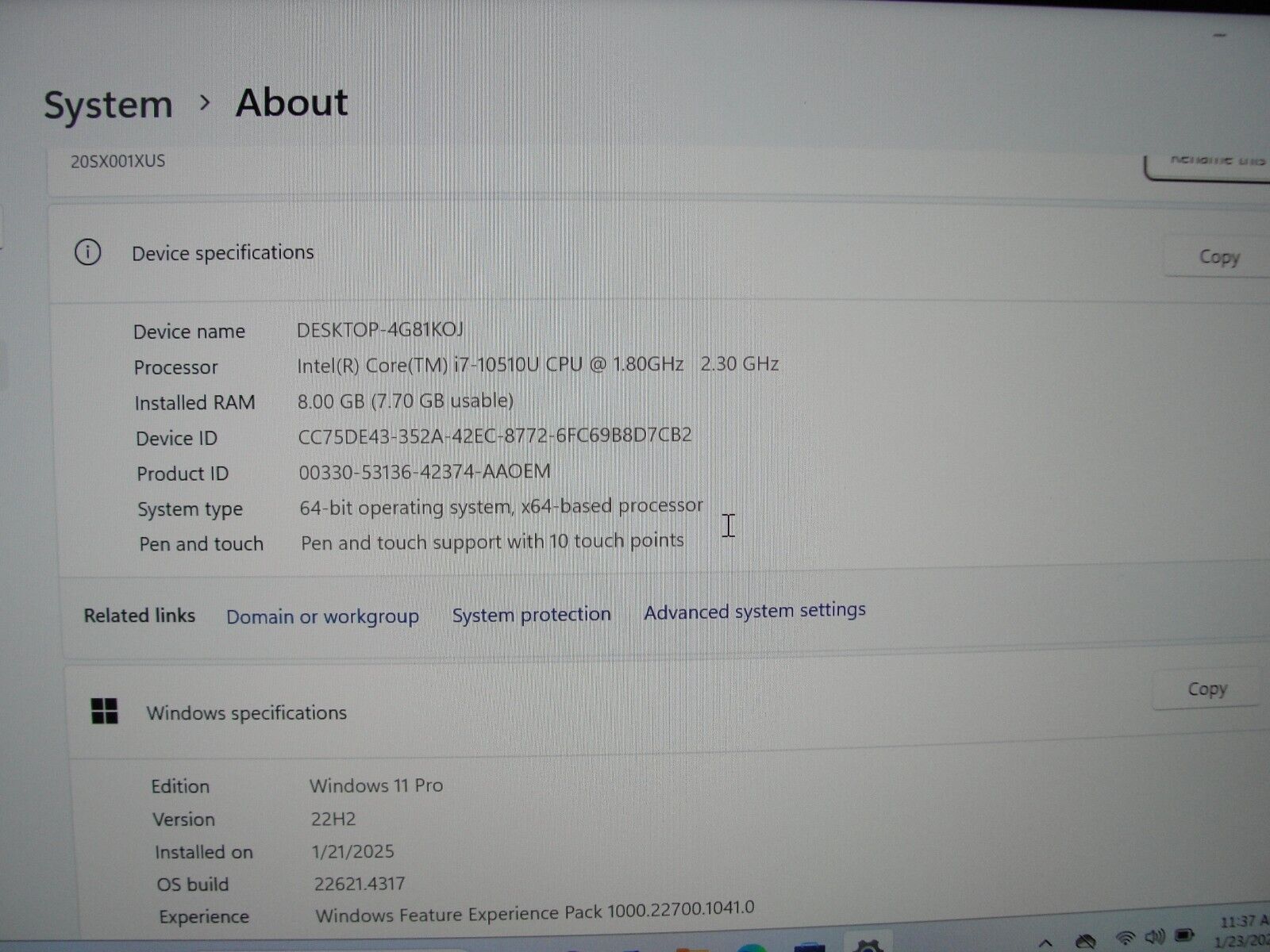Copy the Device specifications
Screen dimensions: 1270x952
[x=1218, y=257]
